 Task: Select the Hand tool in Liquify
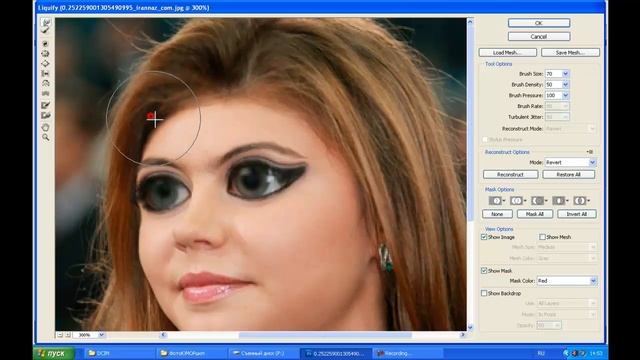click(46, 127)
